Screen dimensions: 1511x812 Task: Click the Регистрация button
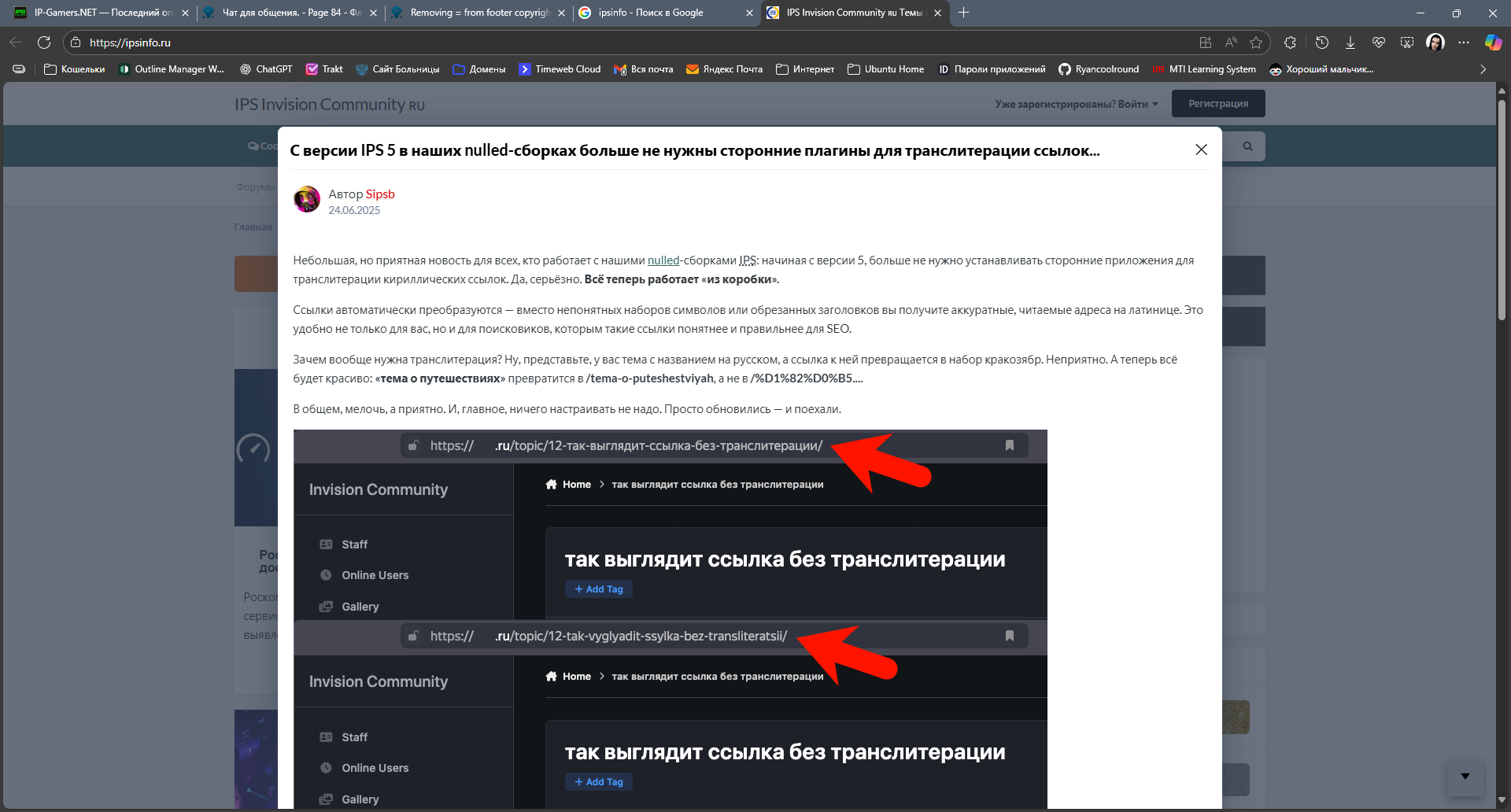[x=1218, y=104]
